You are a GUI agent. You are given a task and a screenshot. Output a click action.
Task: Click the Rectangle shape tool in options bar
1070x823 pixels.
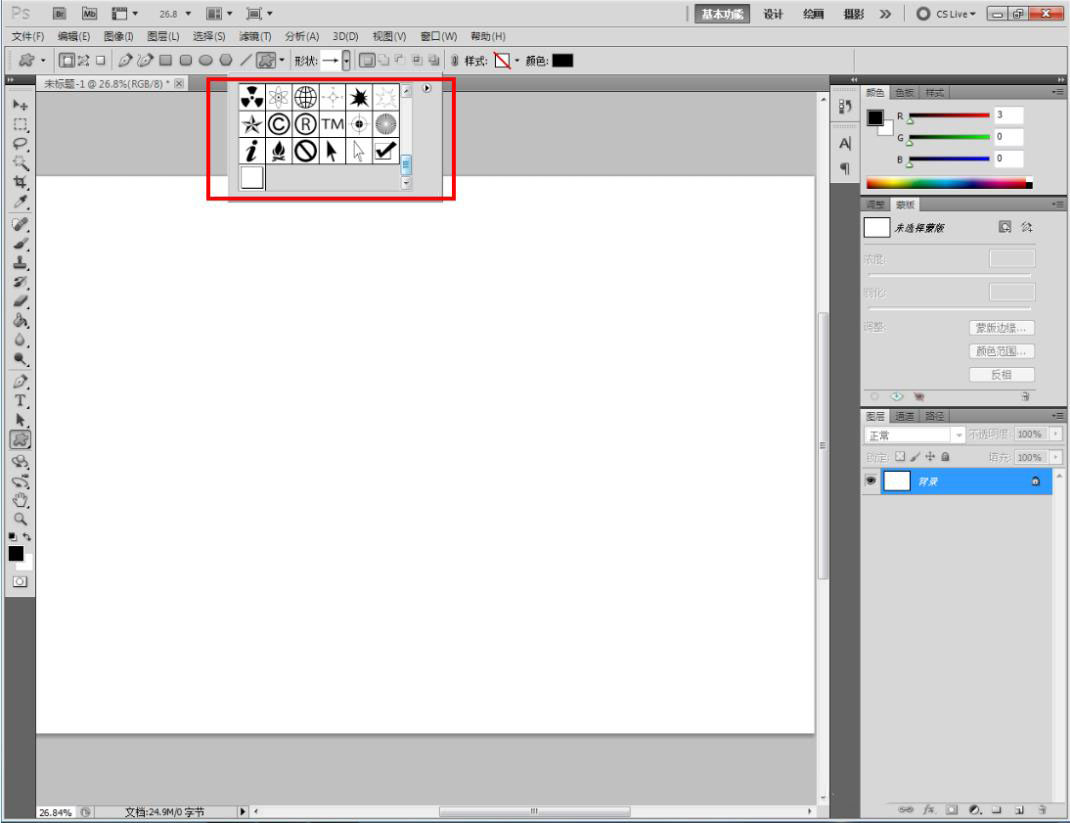click(165, 60)
